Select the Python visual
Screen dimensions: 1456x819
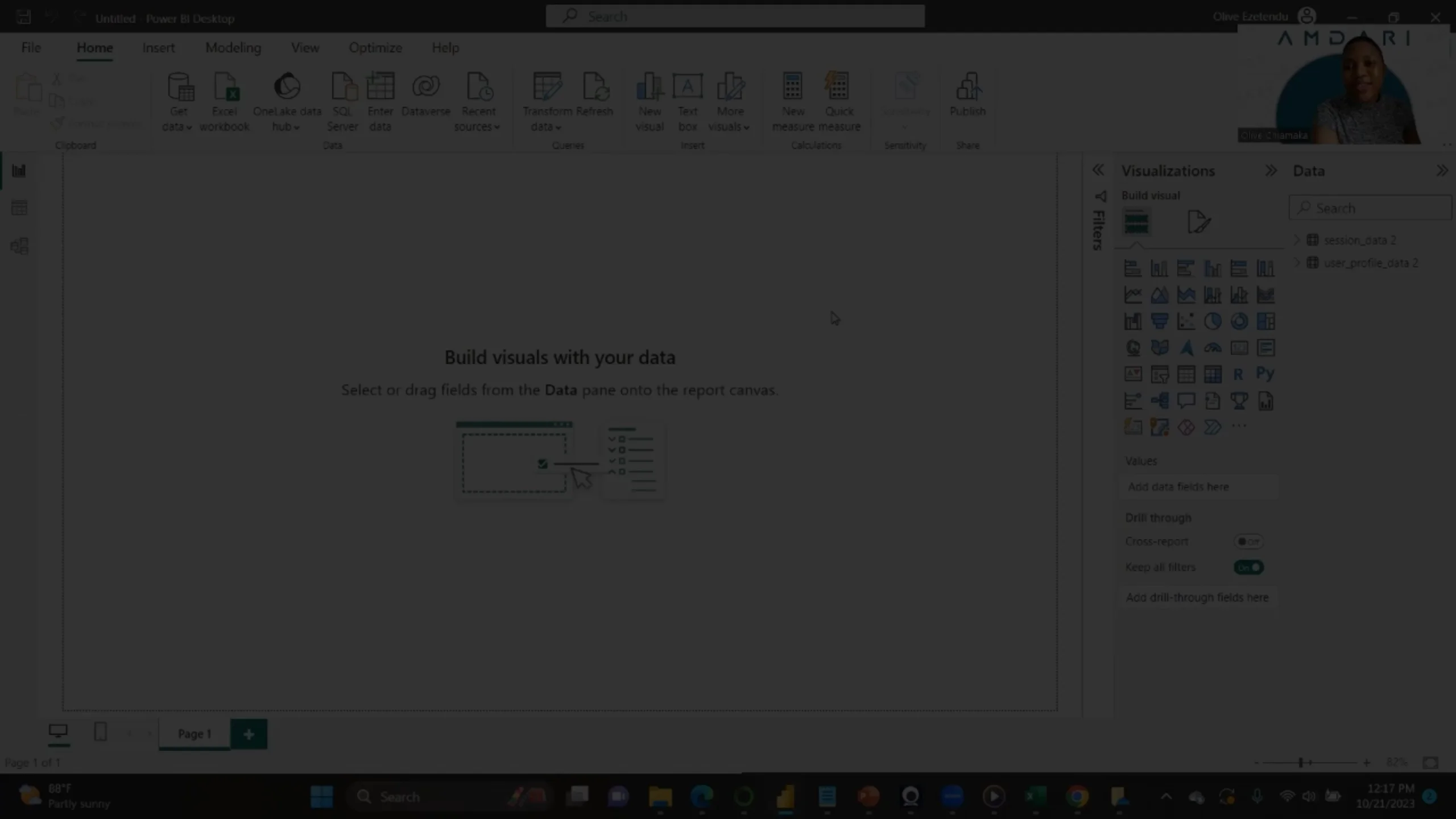(1265, 374)
